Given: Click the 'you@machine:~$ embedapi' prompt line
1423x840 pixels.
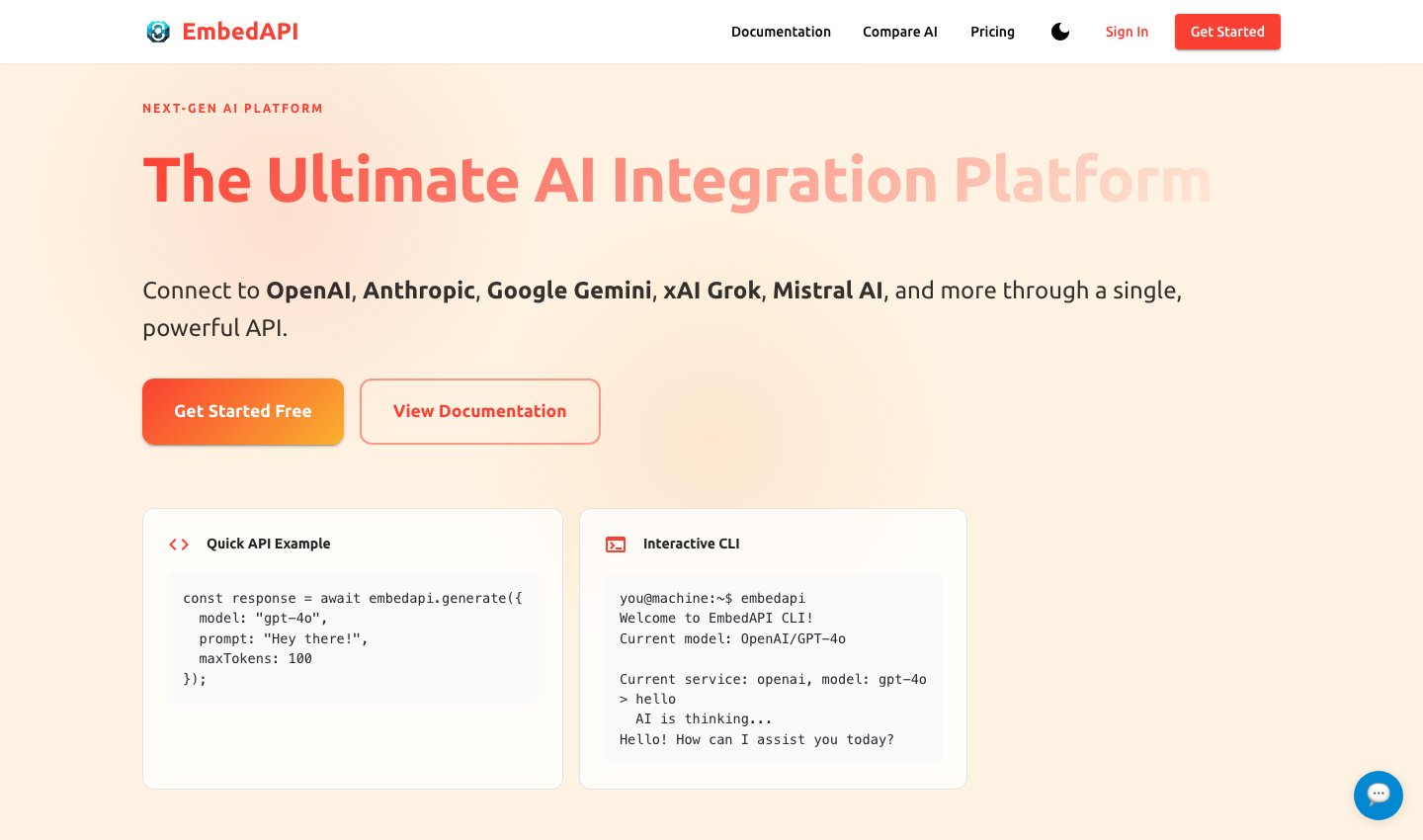Looking at the screenshot, I should coord(712,598).
